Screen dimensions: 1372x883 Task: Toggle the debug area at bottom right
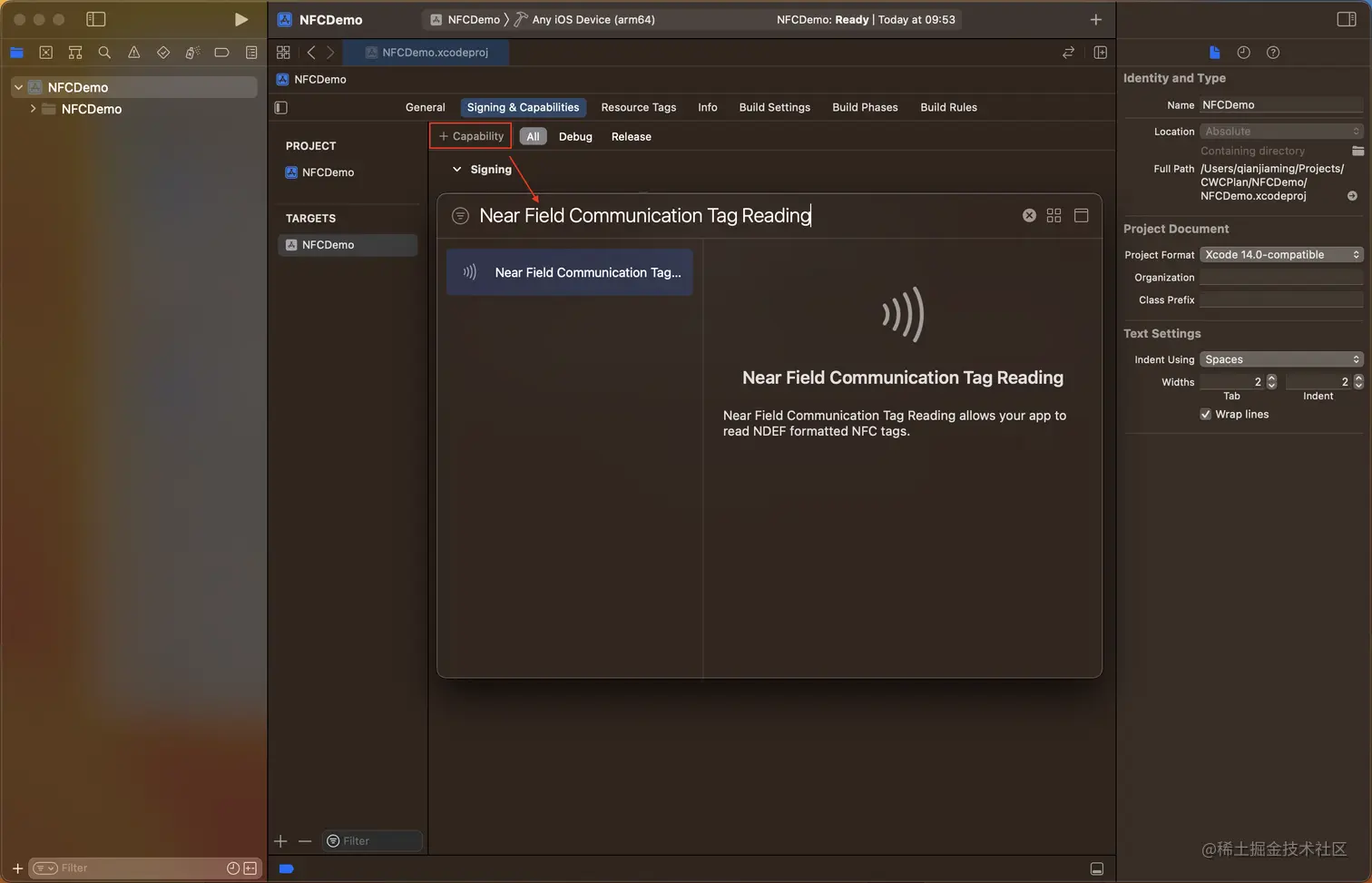[1097, 868]
